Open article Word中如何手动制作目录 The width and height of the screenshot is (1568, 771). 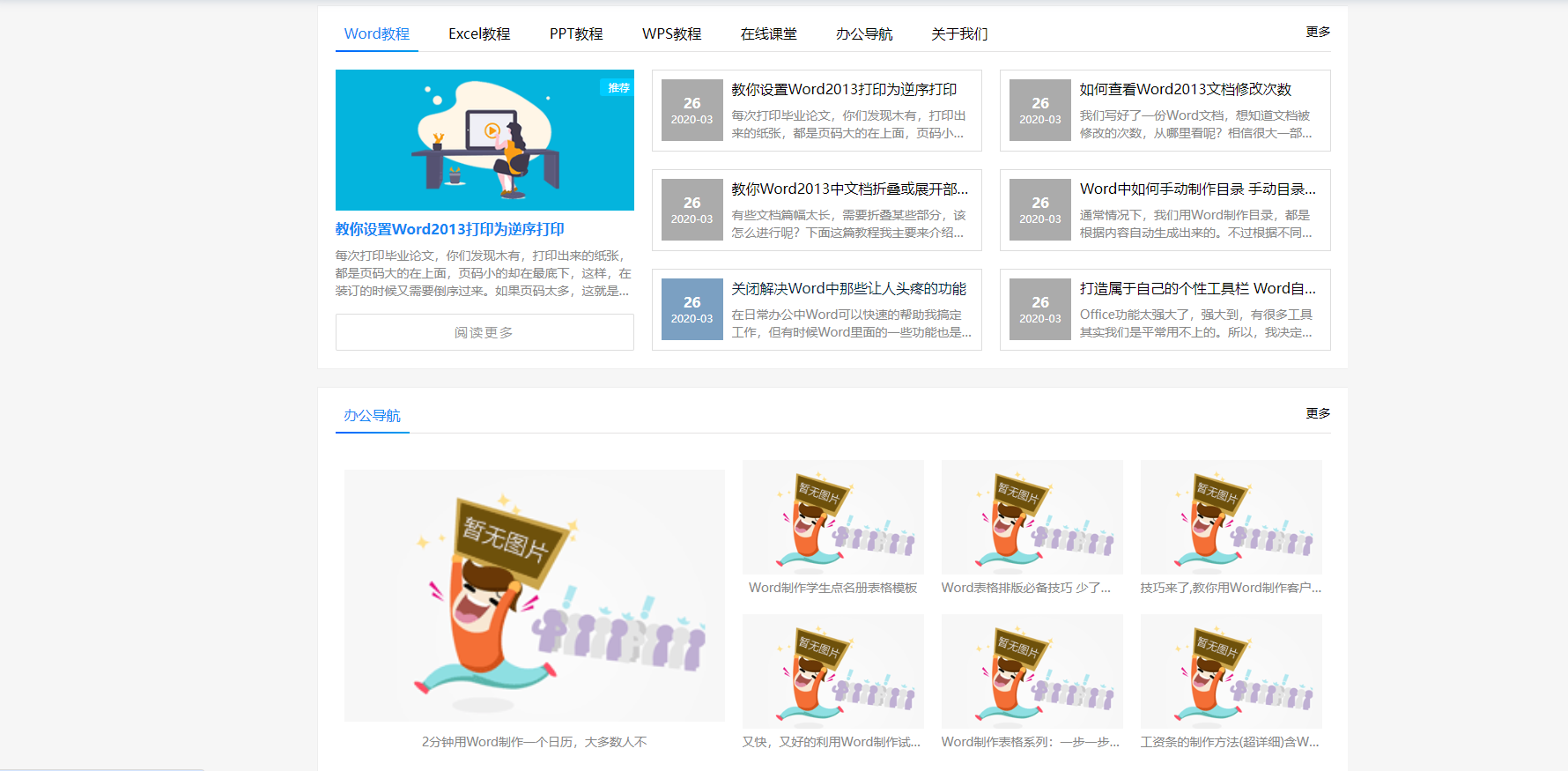(x=1198, y=189)
